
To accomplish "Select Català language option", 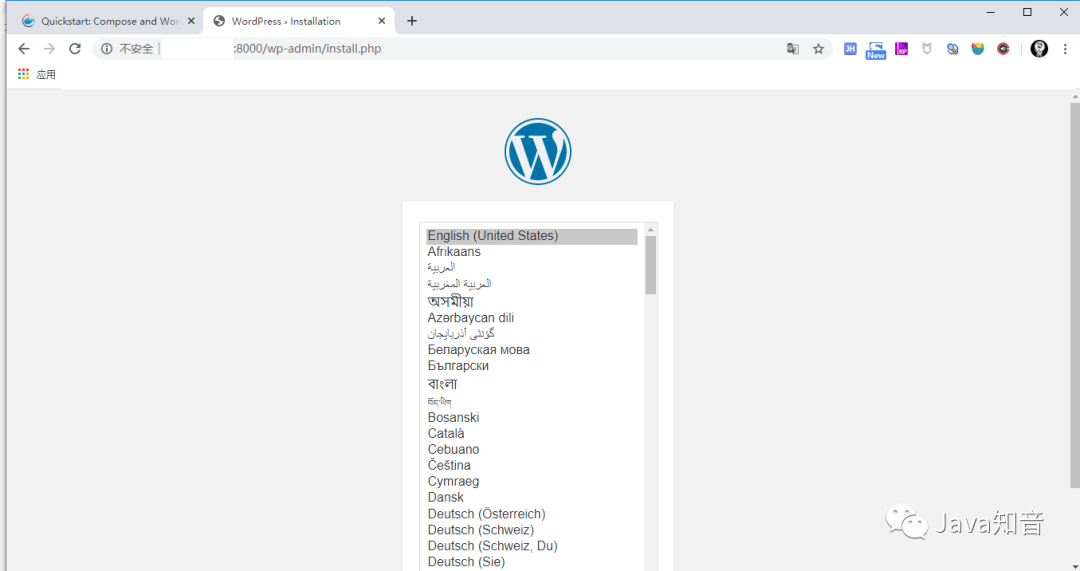I will click(x=446, y=433).
